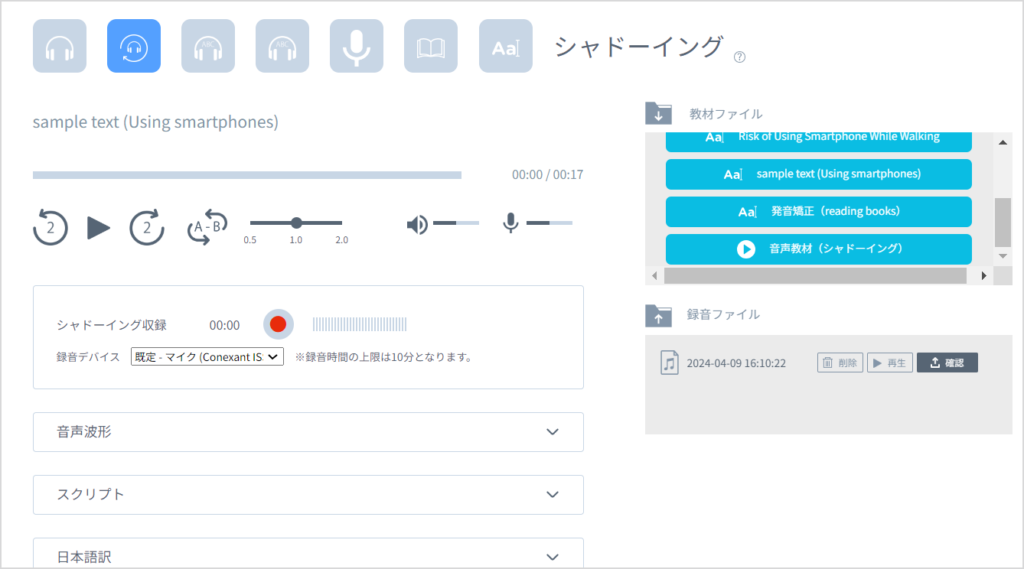The height and width of the screenshot is (569, 1024).
Task: Open the Aa text mode icon
Action: [x=505, y=46]
